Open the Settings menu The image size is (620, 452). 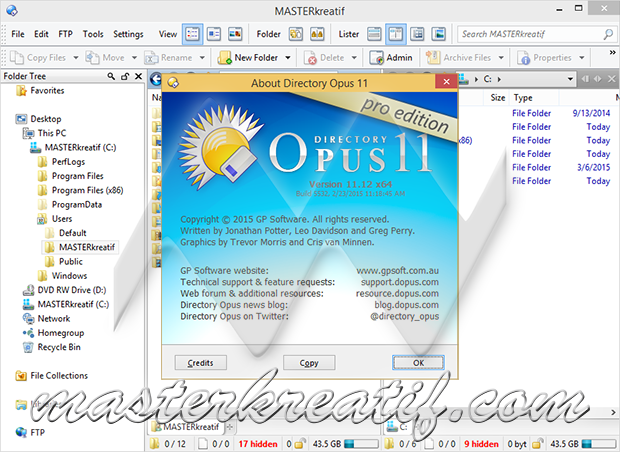point(128,34)
